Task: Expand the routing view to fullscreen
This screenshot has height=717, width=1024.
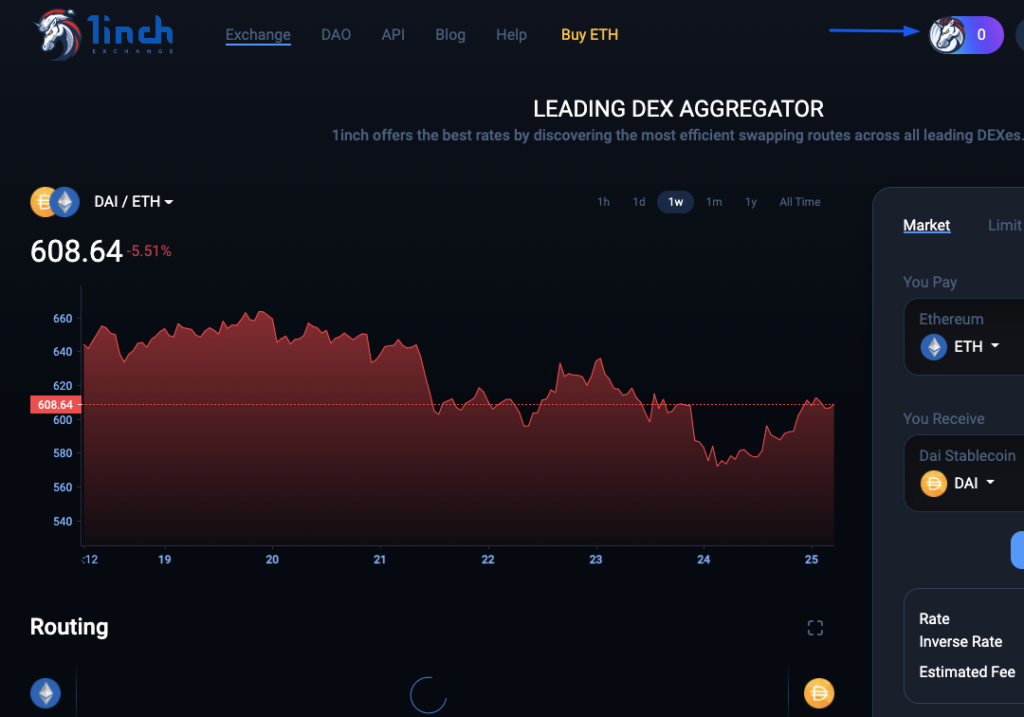Action: click(815, 628)
